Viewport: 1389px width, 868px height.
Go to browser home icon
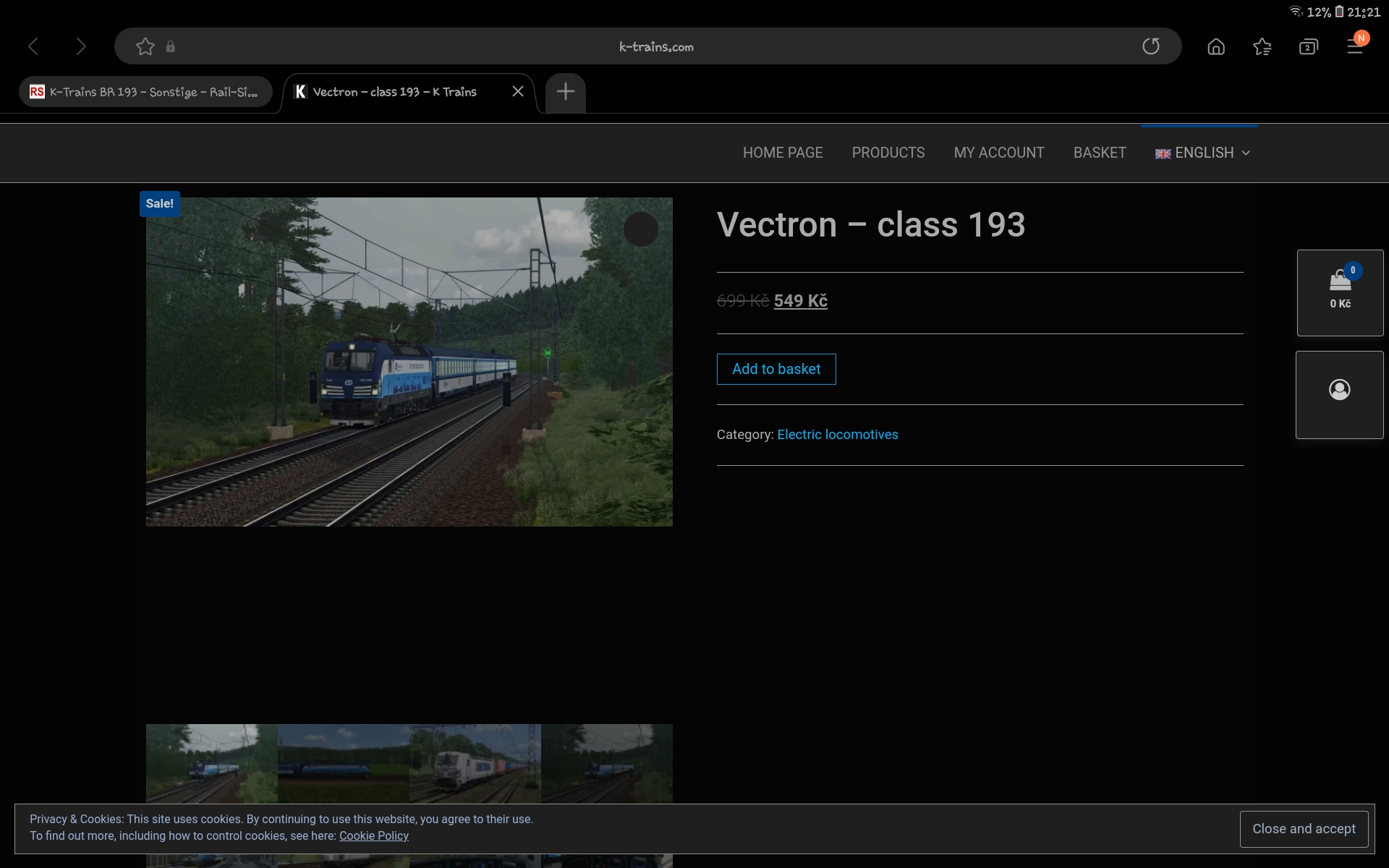1216,47
